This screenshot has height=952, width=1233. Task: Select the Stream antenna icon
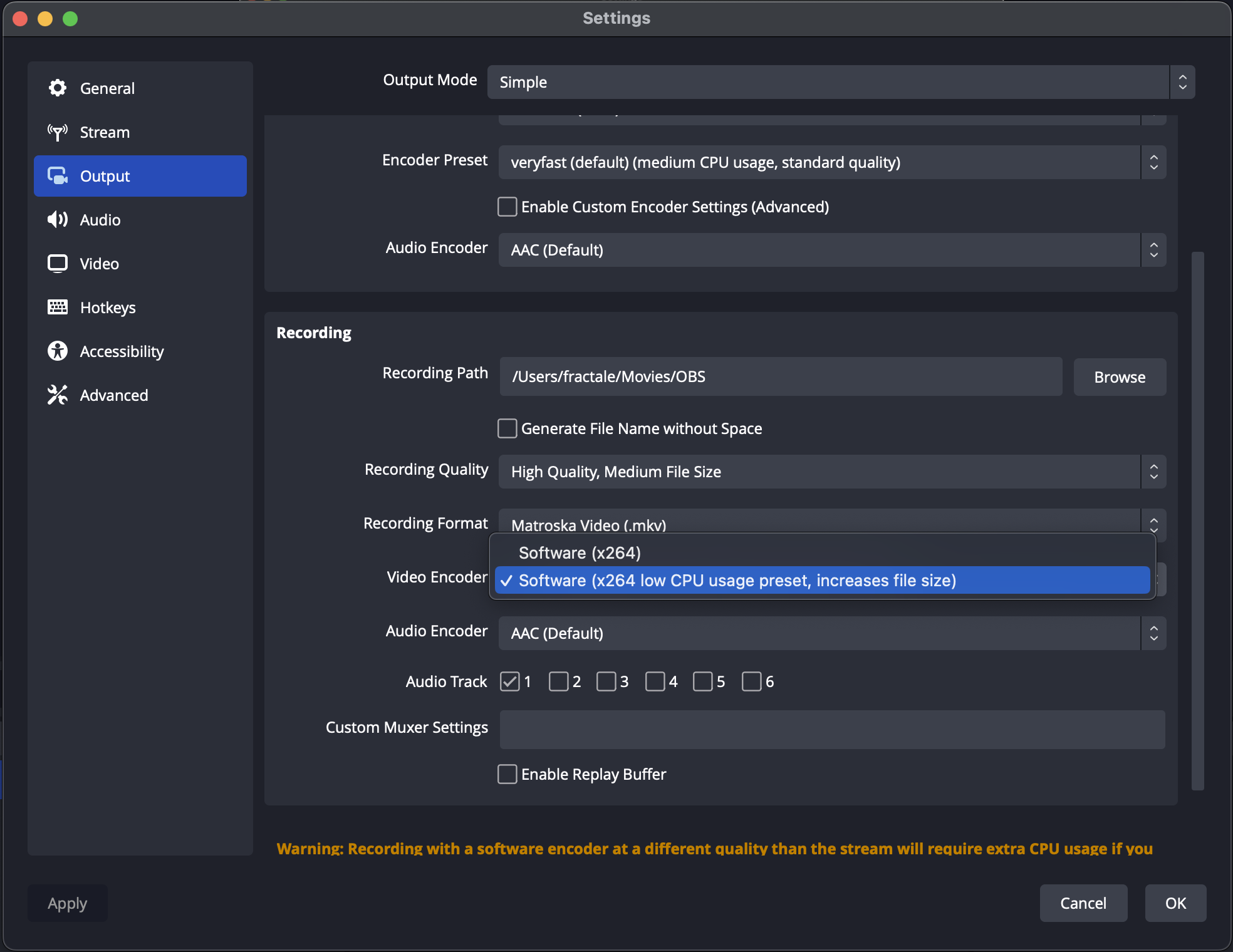(57, 132)
